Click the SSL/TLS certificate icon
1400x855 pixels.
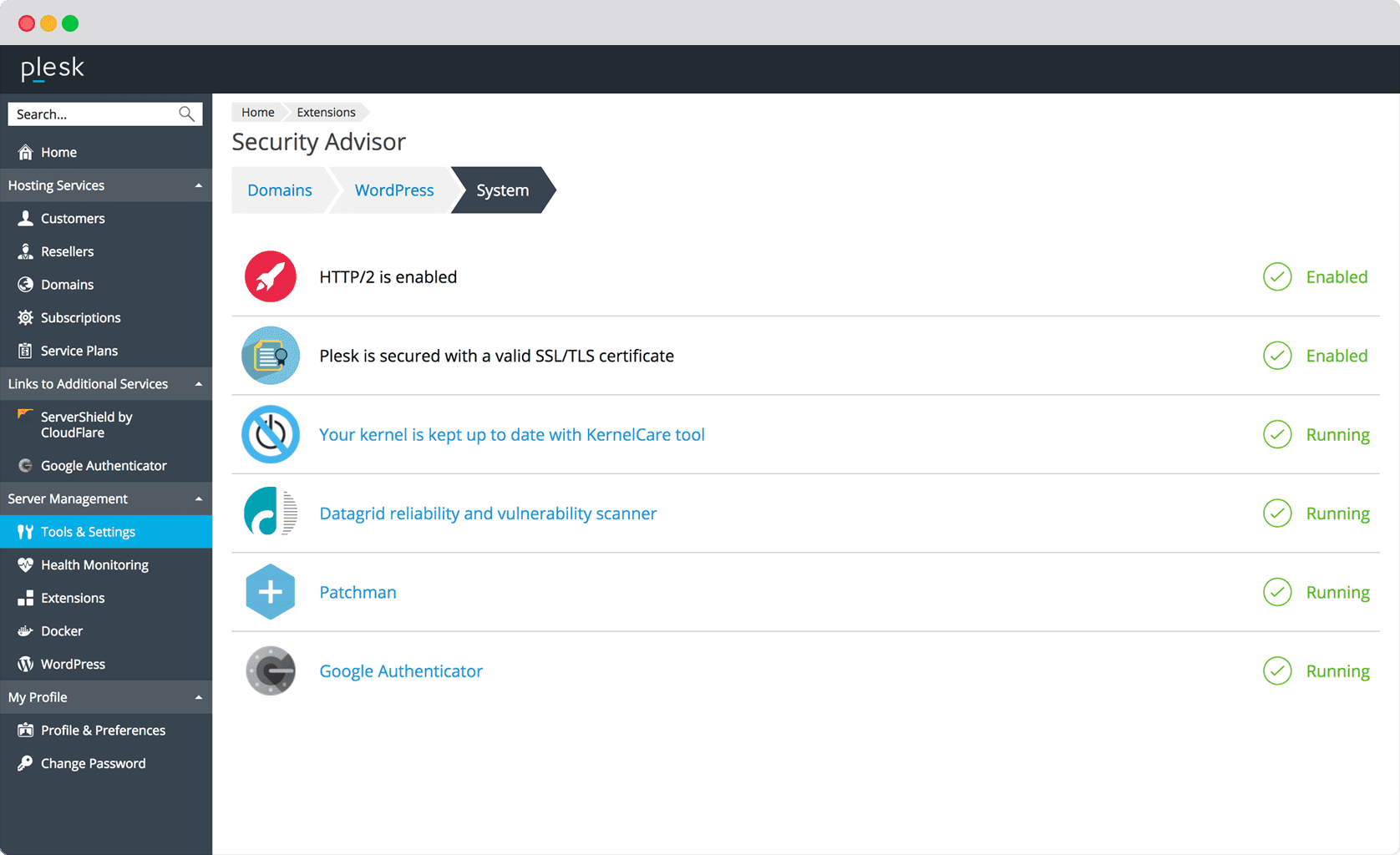pyautogui.click(x=270, y=356)
